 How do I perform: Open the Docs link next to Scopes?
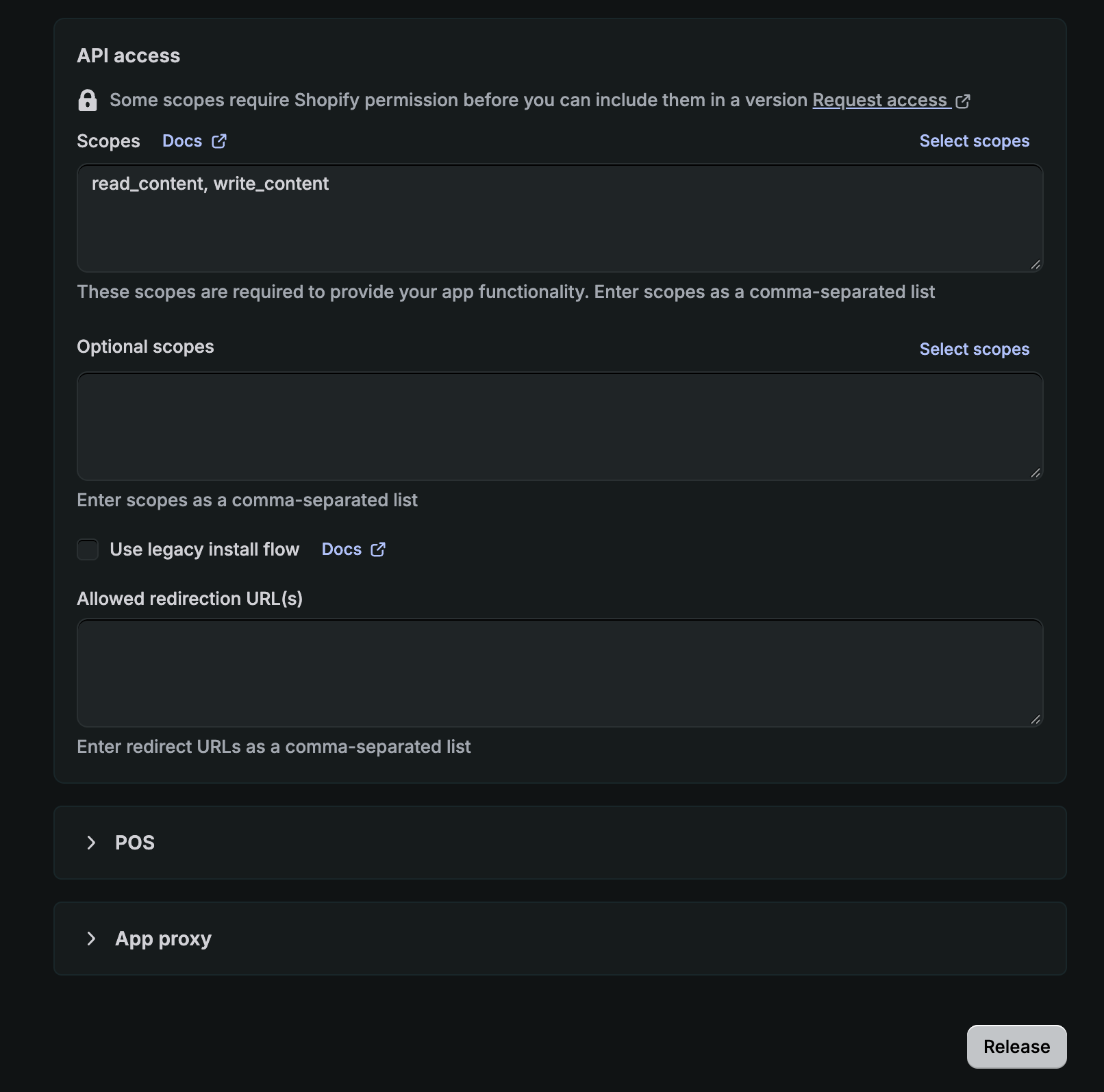[182, 141]
